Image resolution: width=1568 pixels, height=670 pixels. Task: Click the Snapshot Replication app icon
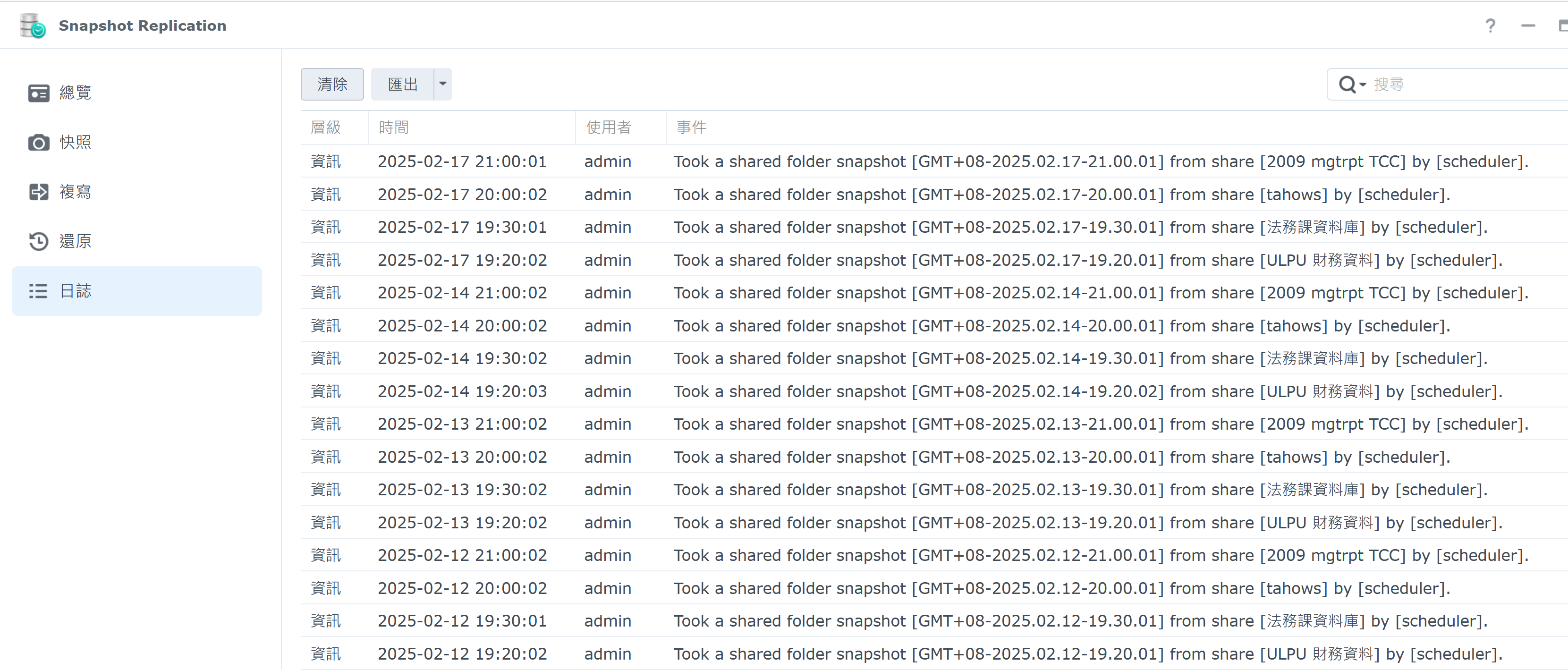[33, 25]
